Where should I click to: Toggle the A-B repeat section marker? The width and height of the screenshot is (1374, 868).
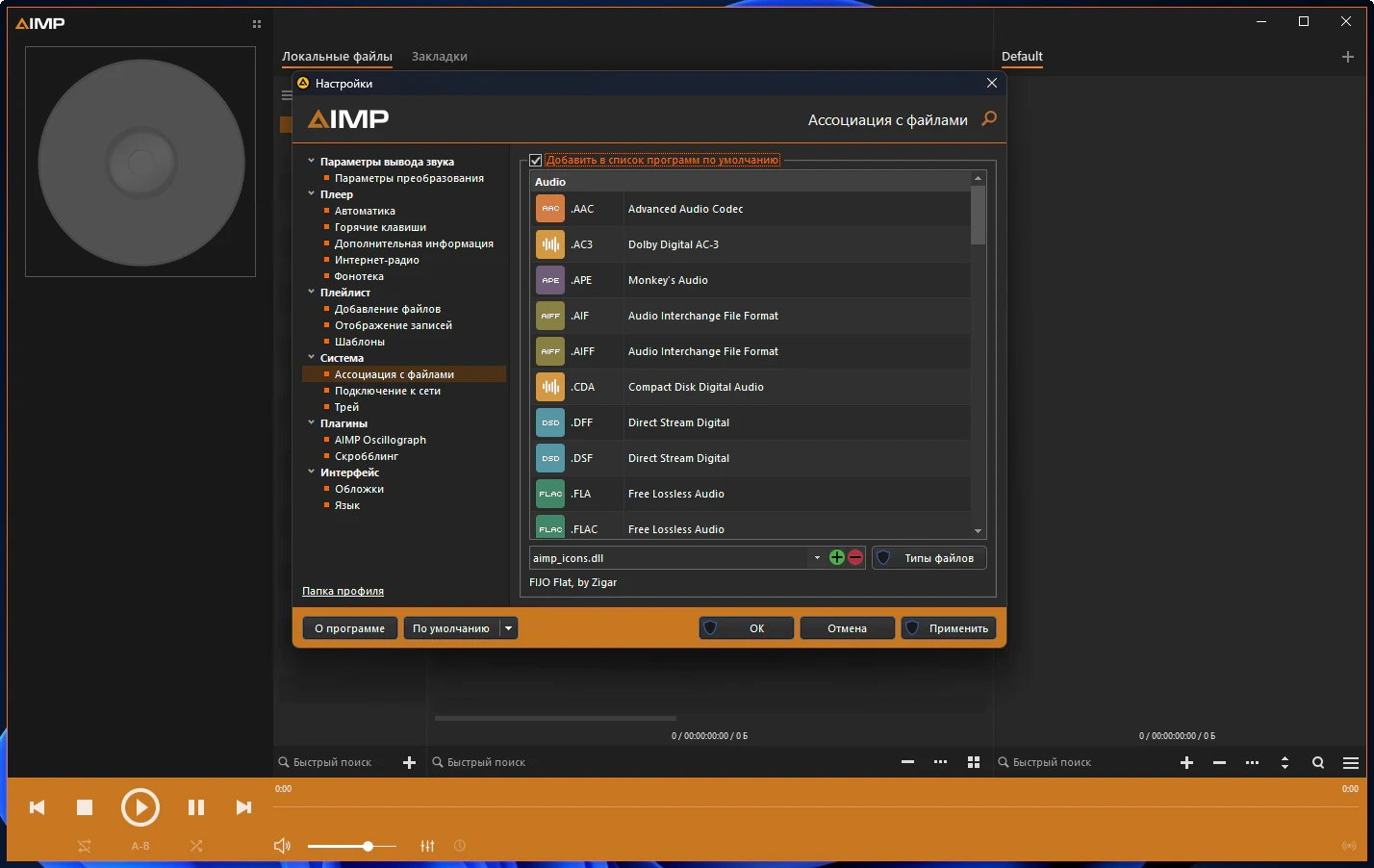coord(140,846)
